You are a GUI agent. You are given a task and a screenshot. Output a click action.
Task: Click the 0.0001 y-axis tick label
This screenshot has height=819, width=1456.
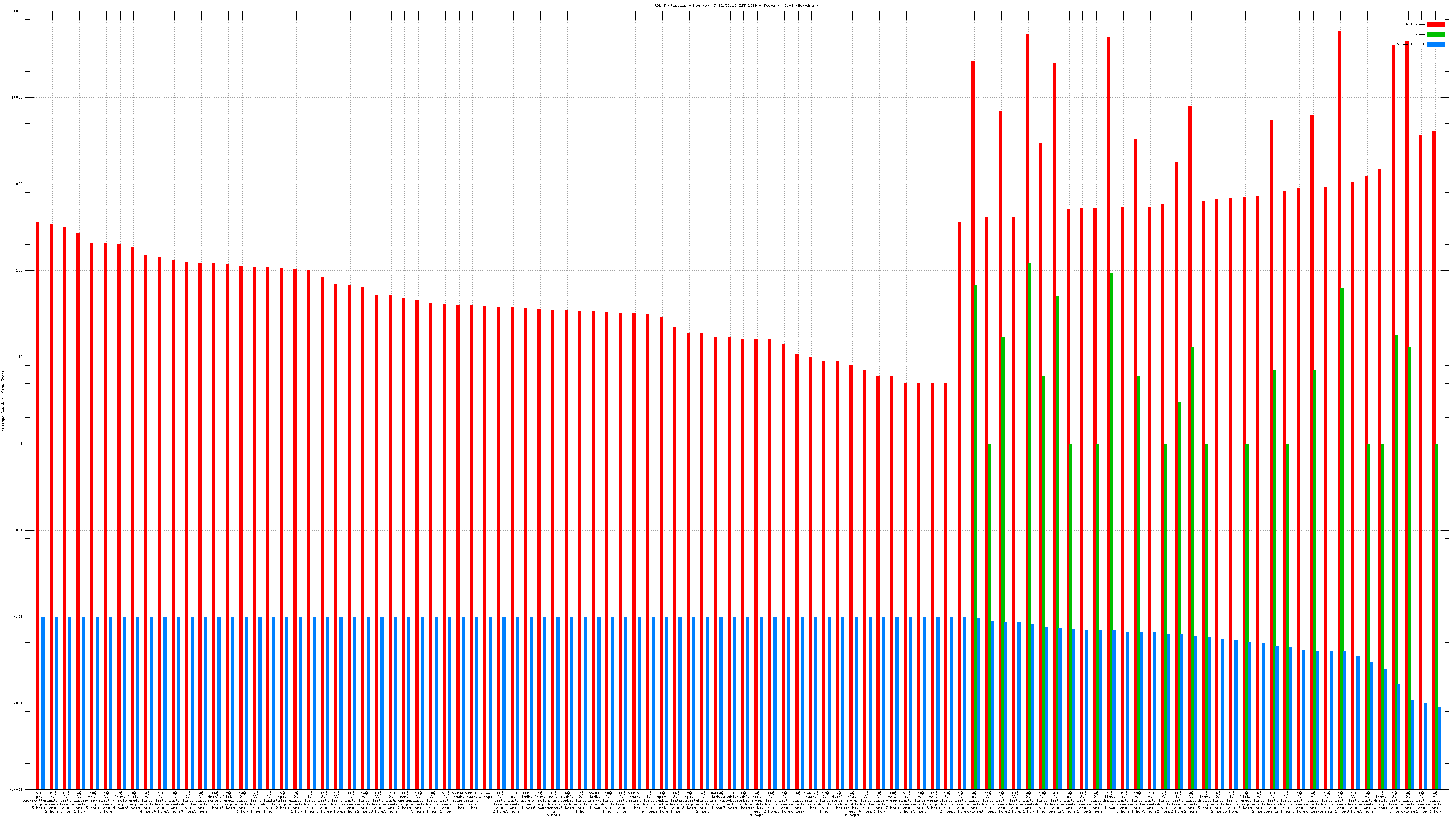coord(16,789)
